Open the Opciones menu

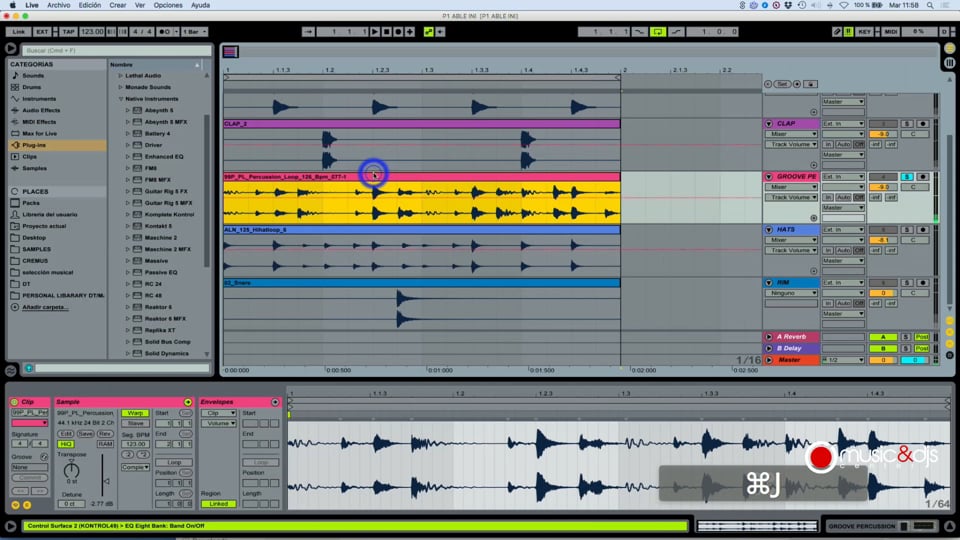tap(168, 5)
